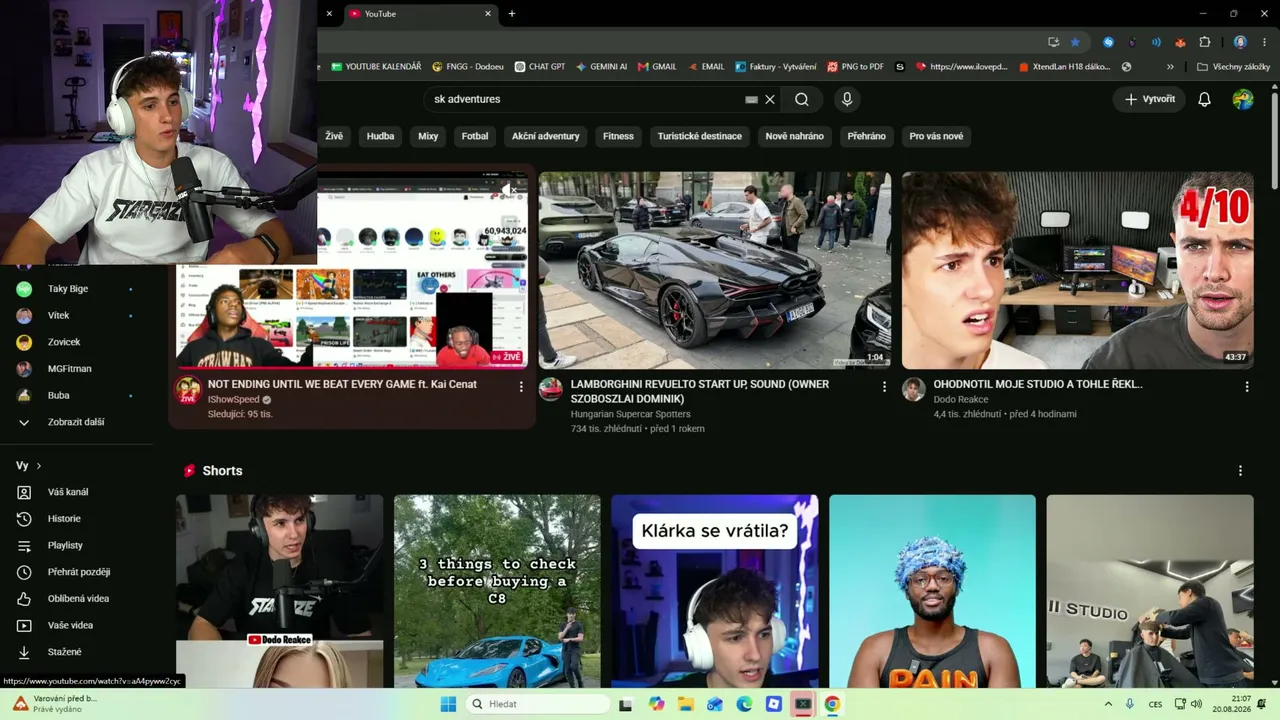Start voice search with the microphone icon
Viewport: 1280px width, 720px height.
[847, 99]
